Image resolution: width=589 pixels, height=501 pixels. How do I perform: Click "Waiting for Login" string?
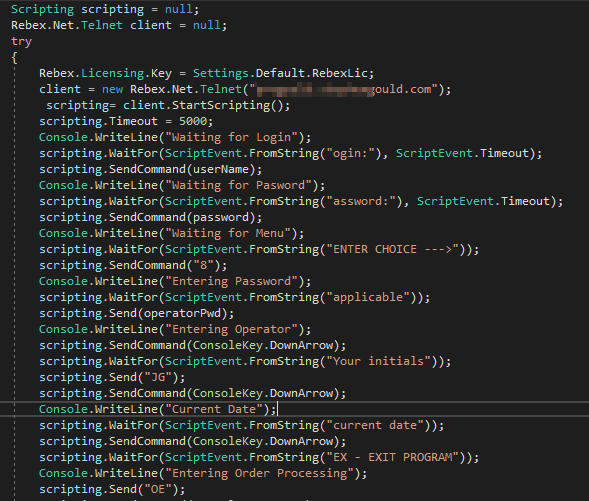pyautogui.click(x=232, y=137)
